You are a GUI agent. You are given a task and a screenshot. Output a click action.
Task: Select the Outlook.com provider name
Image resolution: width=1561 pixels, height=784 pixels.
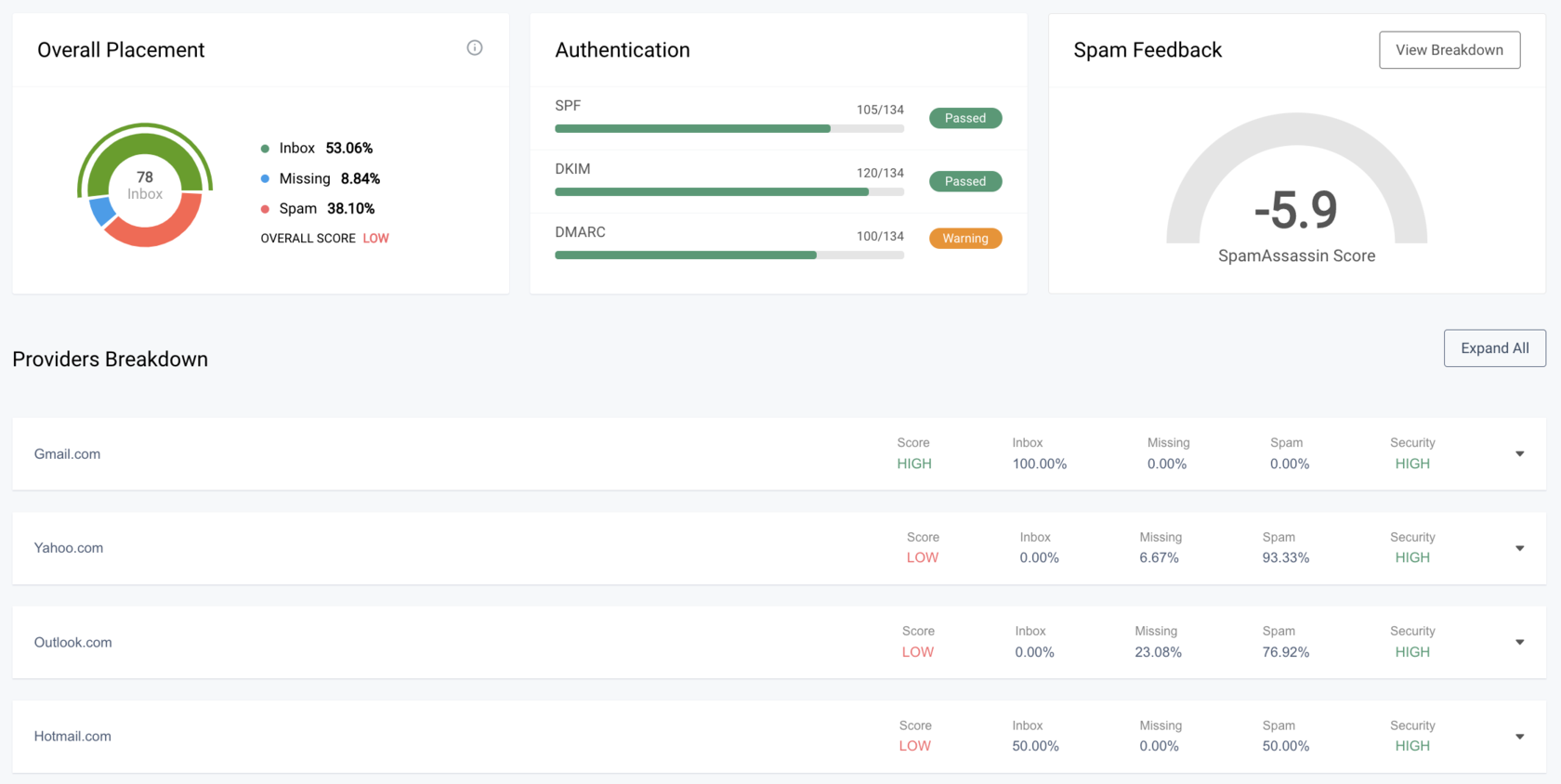(72, 643)
